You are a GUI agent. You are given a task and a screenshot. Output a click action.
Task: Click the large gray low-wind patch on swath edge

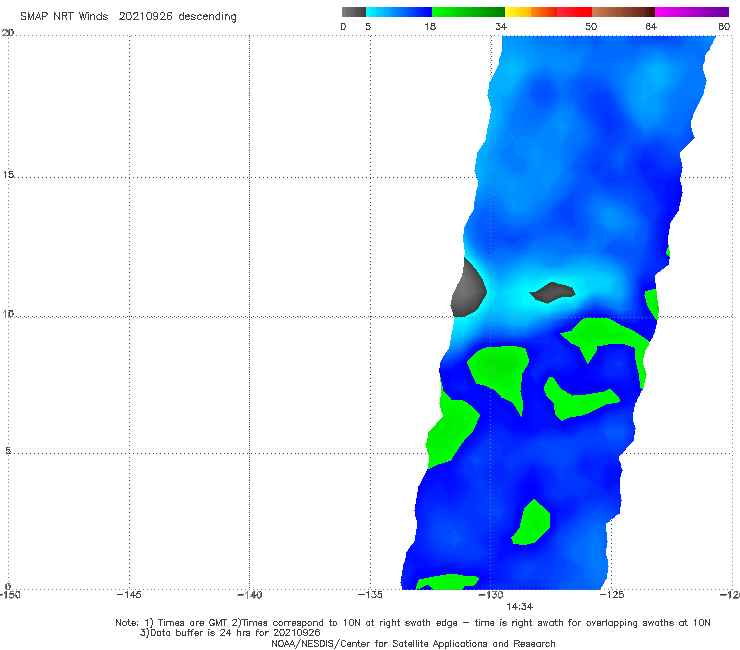(468, 289)
